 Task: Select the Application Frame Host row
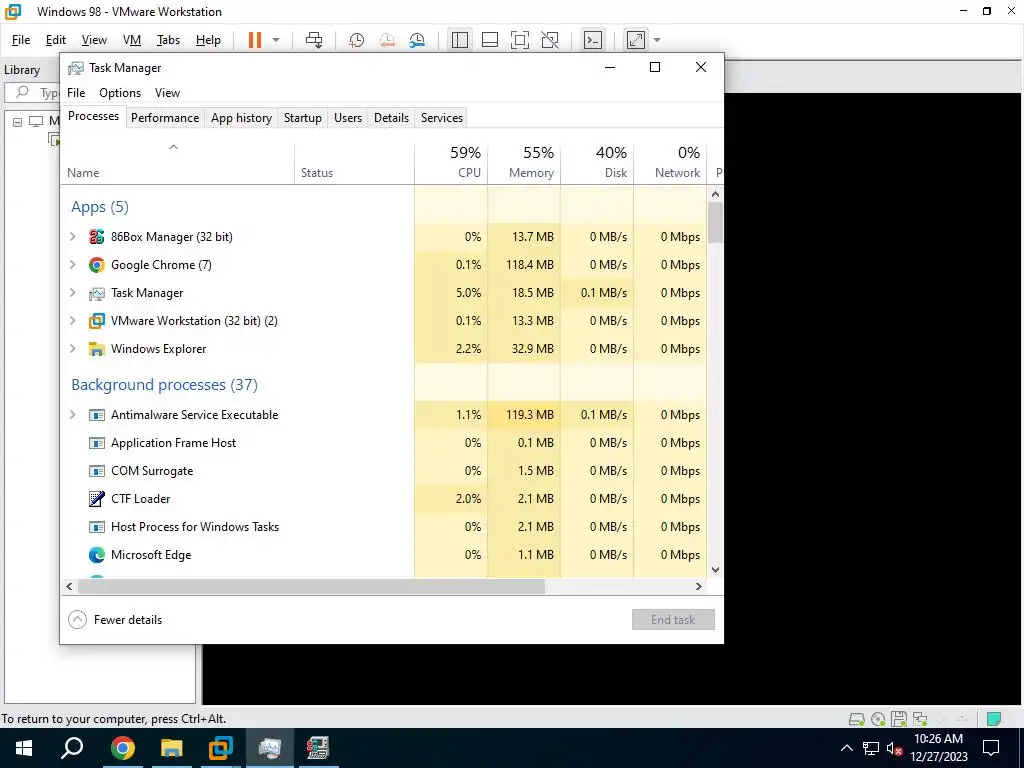pos(384,443)
